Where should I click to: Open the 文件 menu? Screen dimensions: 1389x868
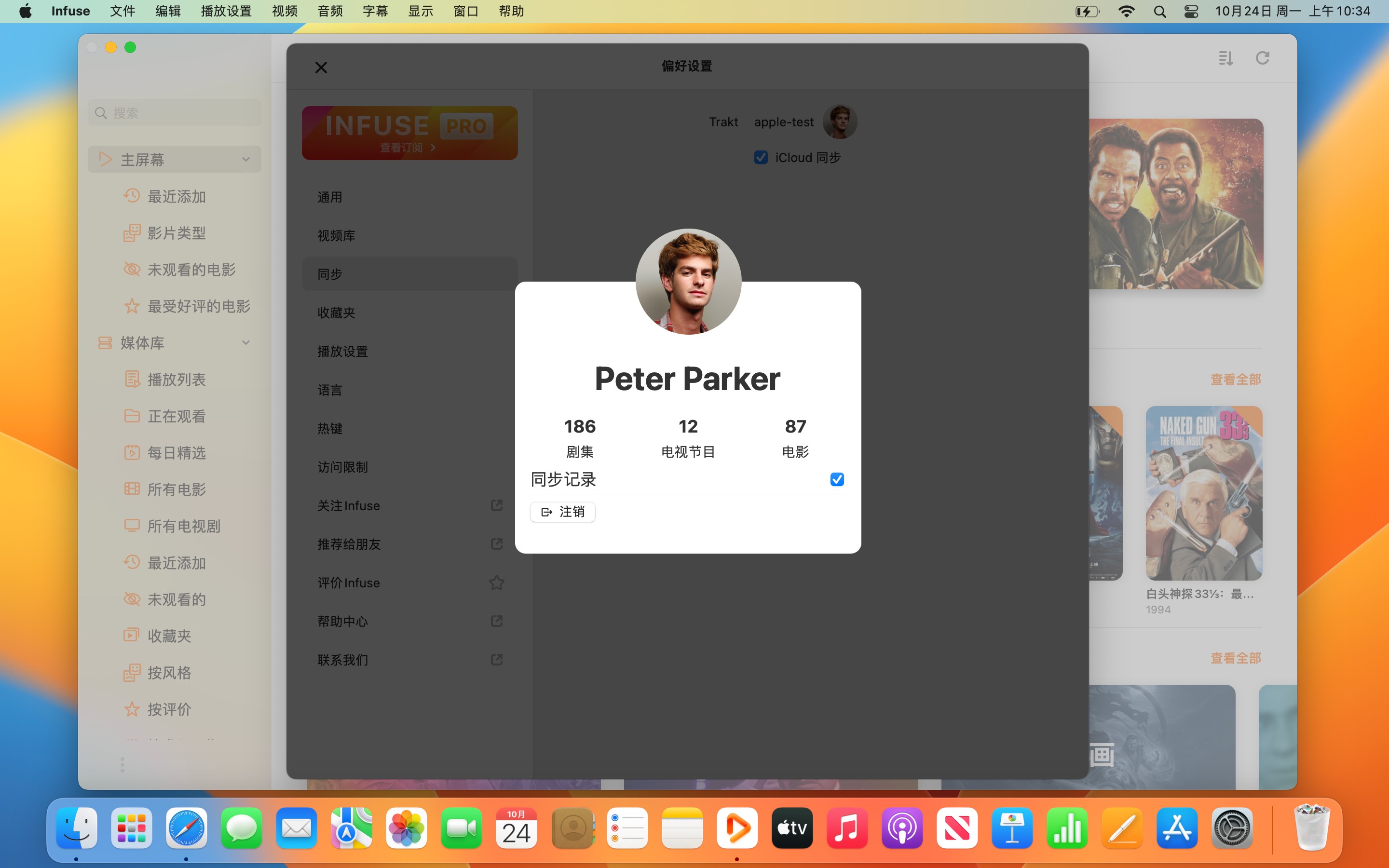(x=122, y=12)
